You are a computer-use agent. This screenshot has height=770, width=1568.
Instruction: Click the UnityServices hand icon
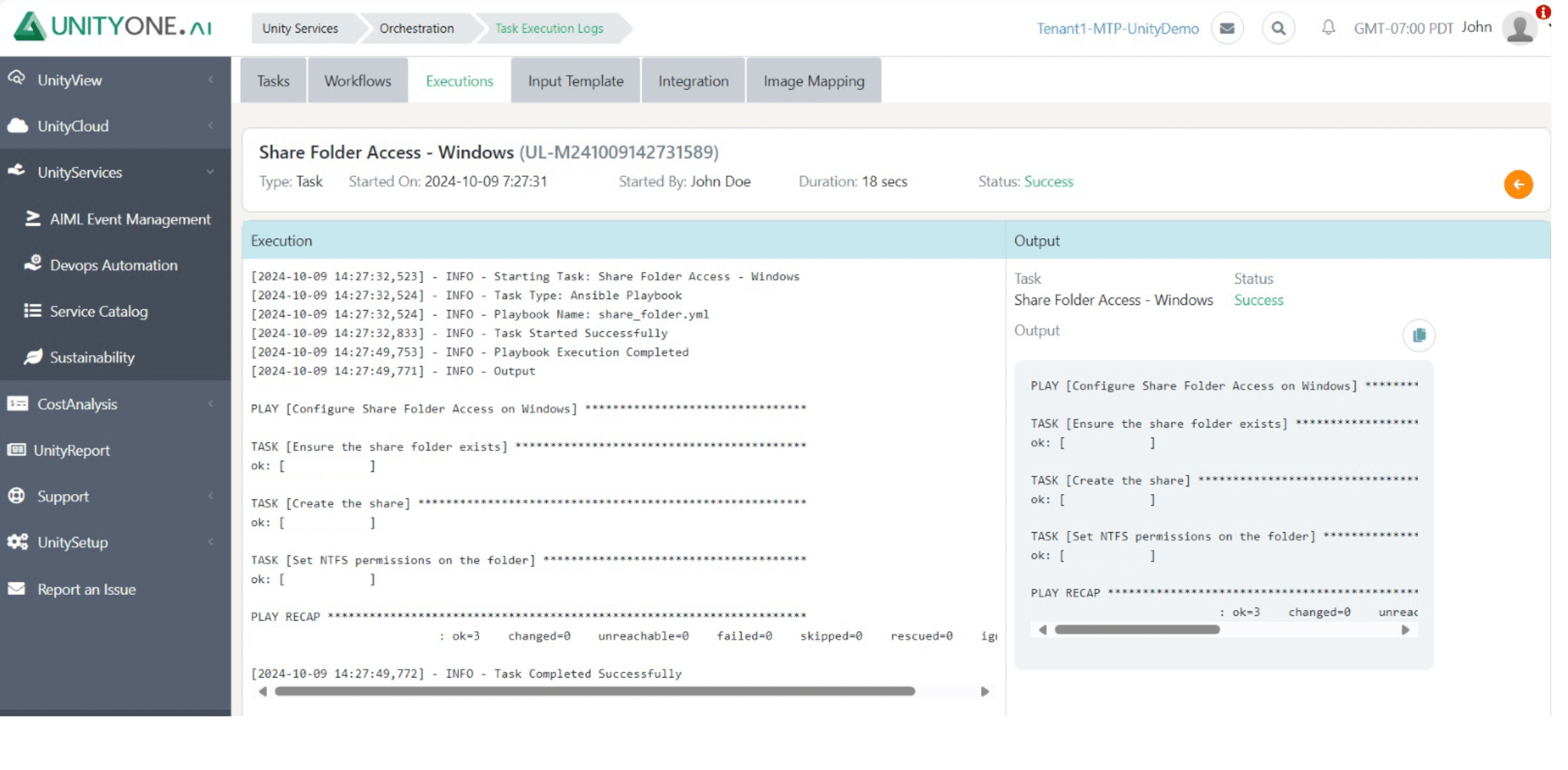point(17,171)
